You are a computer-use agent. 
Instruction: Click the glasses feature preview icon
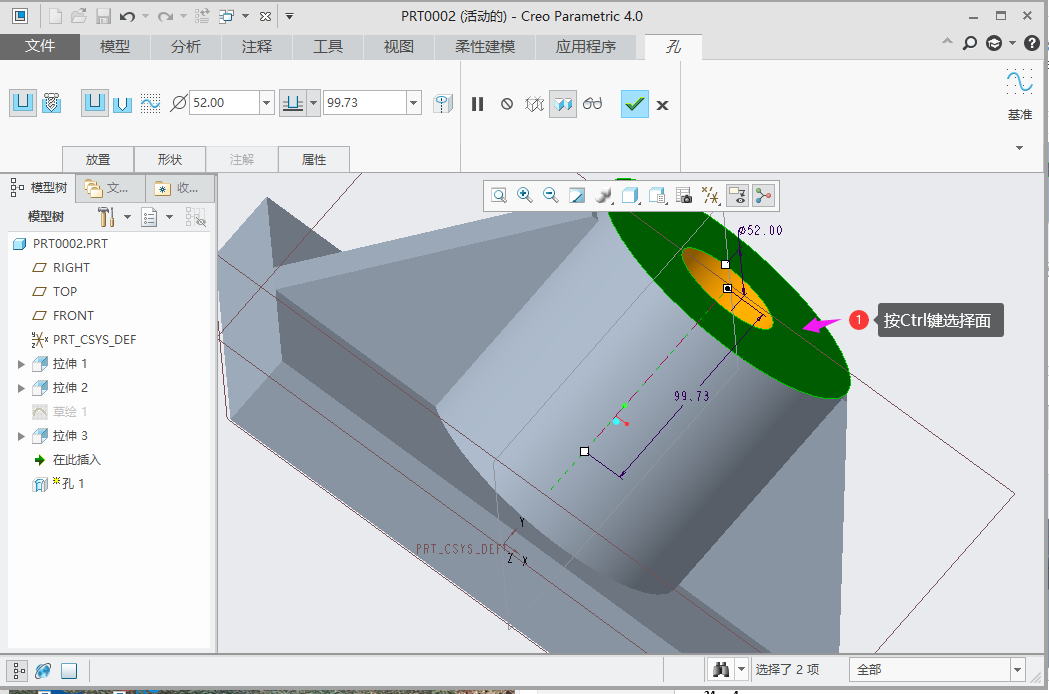(x=593, y=104)
